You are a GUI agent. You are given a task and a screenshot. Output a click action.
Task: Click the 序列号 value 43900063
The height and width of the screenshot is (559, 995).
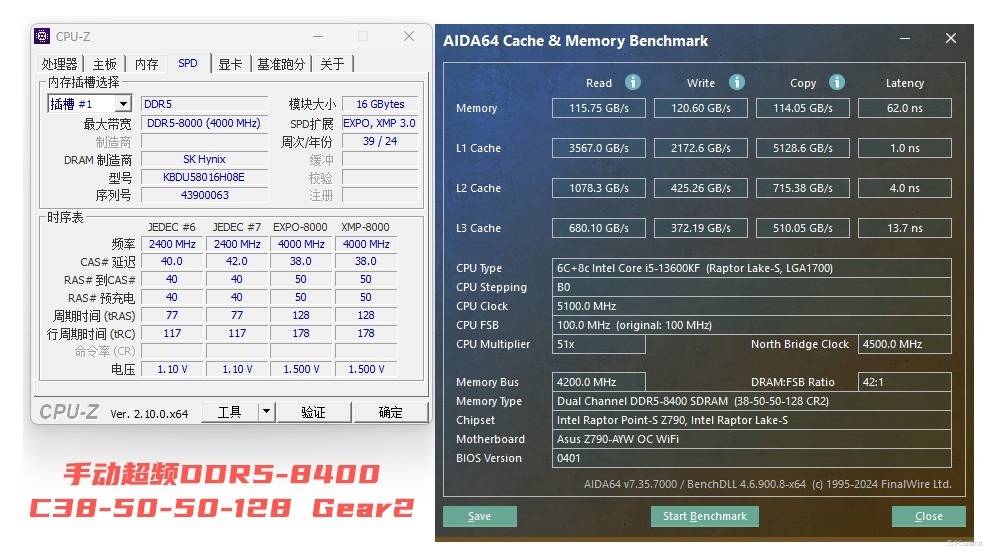(204, 195)
